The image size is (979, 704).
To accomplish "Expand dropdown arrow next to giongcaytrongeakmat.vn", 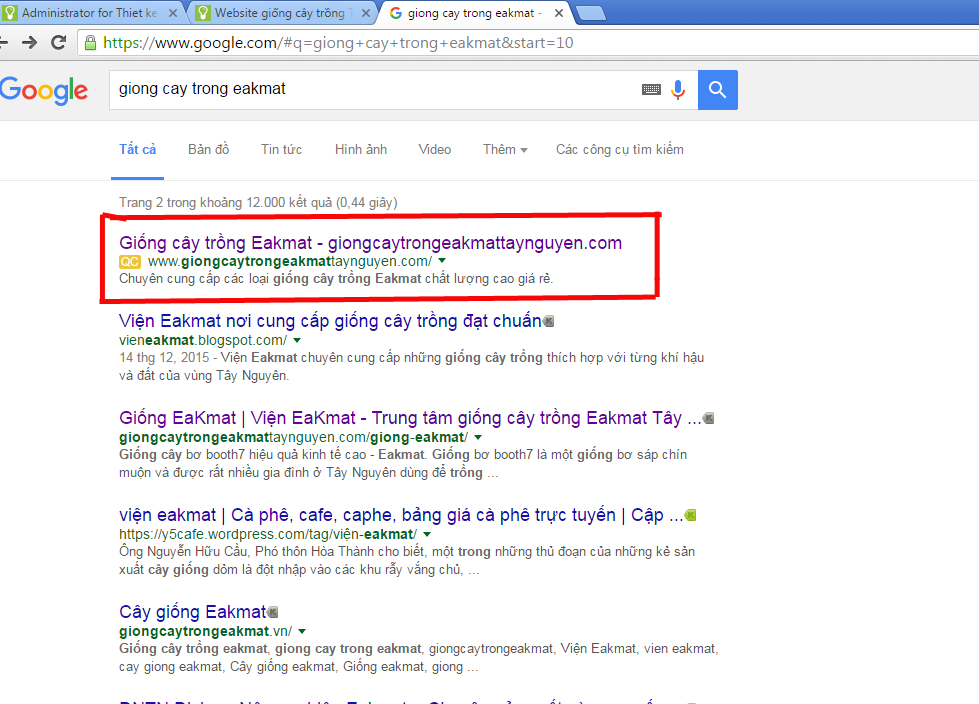I will pyautogui.click(x=302, y=632).
